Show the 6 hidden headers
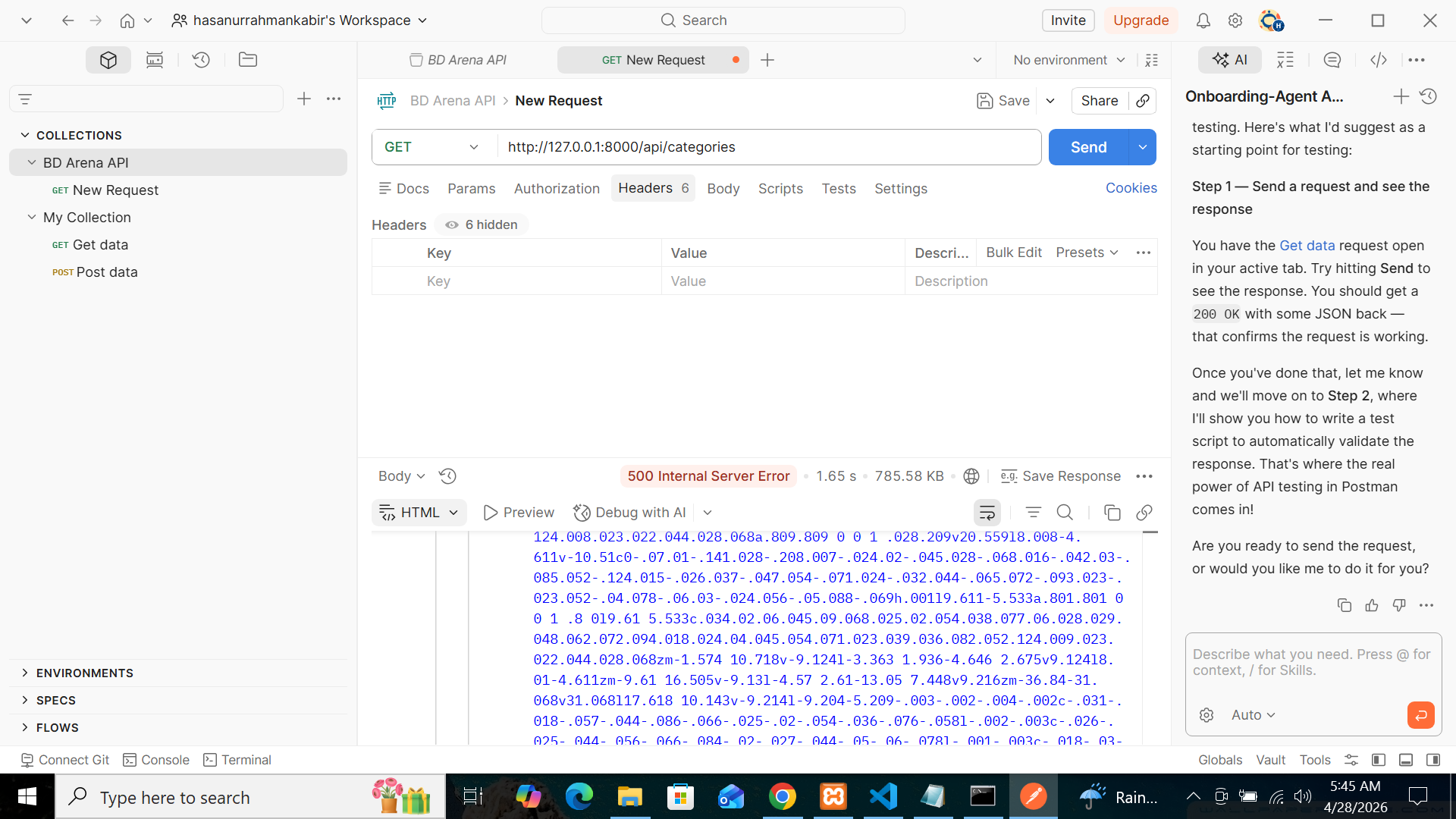 [482, 225]
